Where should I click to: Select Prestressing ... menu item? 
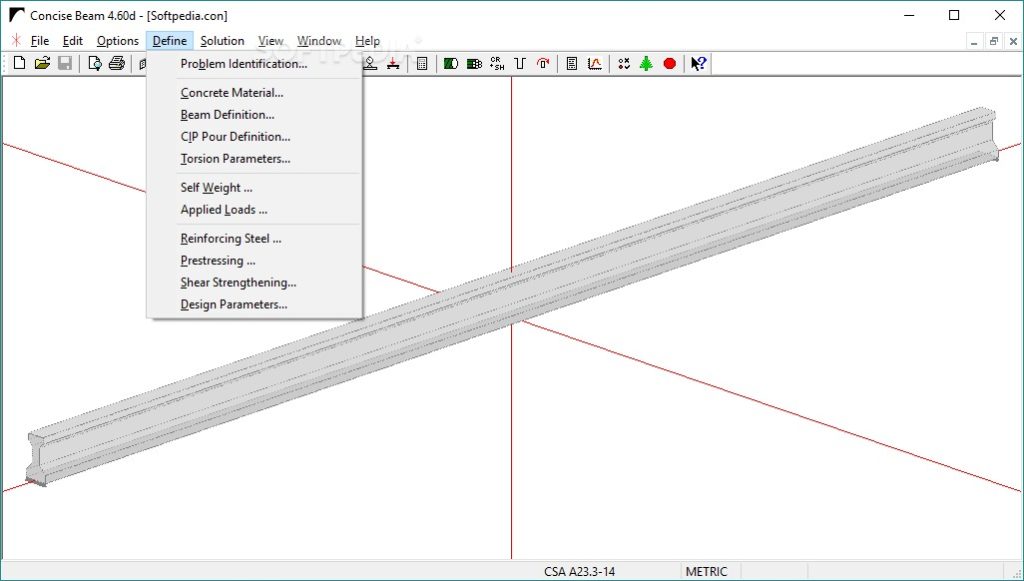click(x=217, y=261)
